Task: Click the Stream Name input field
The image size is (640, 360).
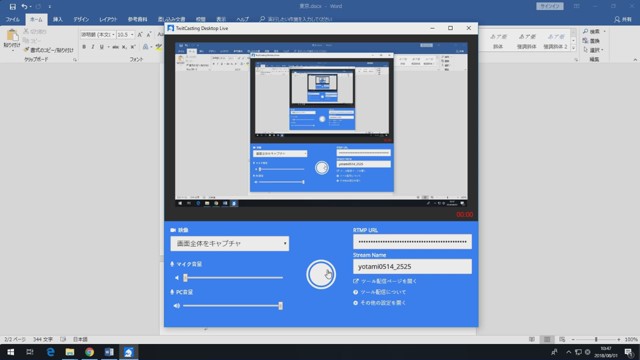Action: click(412, 267)
